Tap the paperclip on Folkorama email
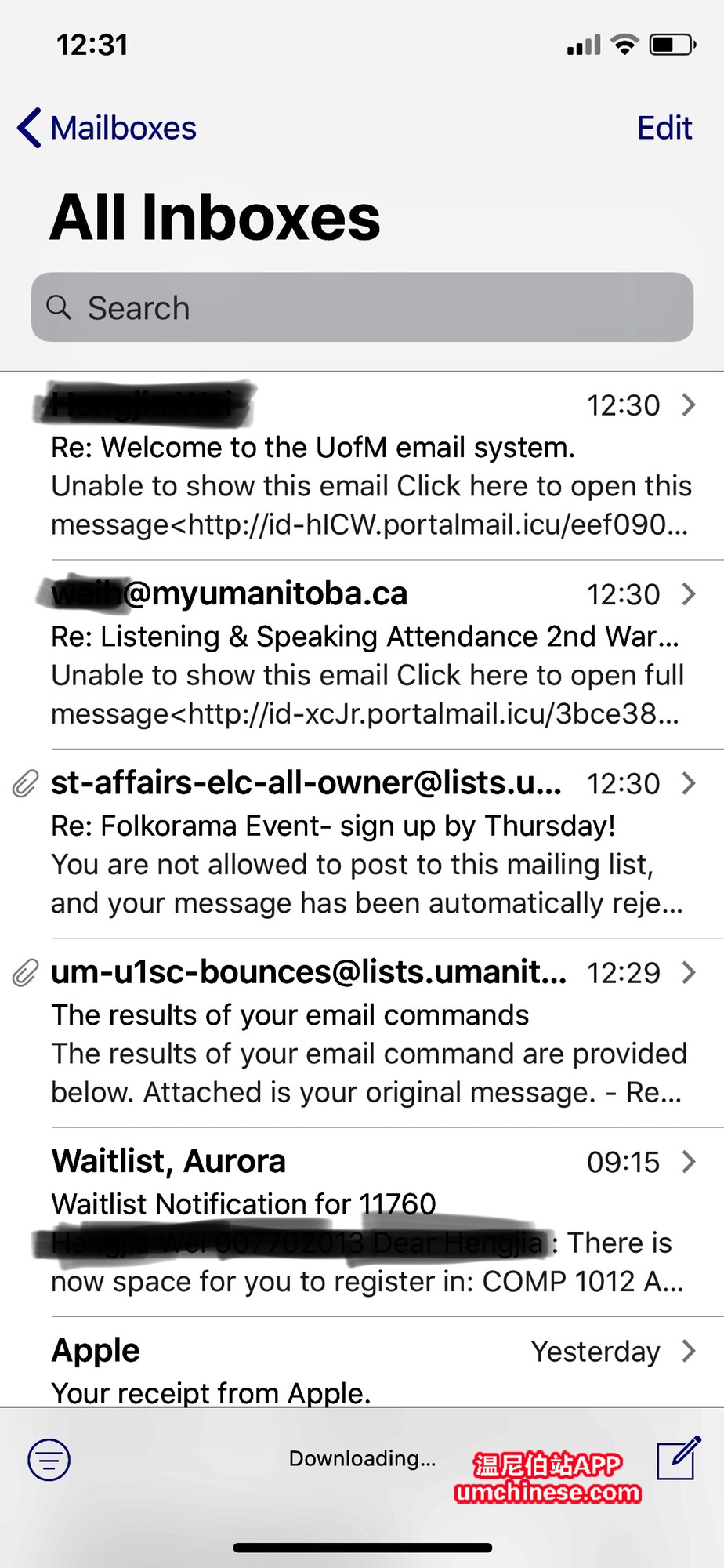 coord(25,783)
